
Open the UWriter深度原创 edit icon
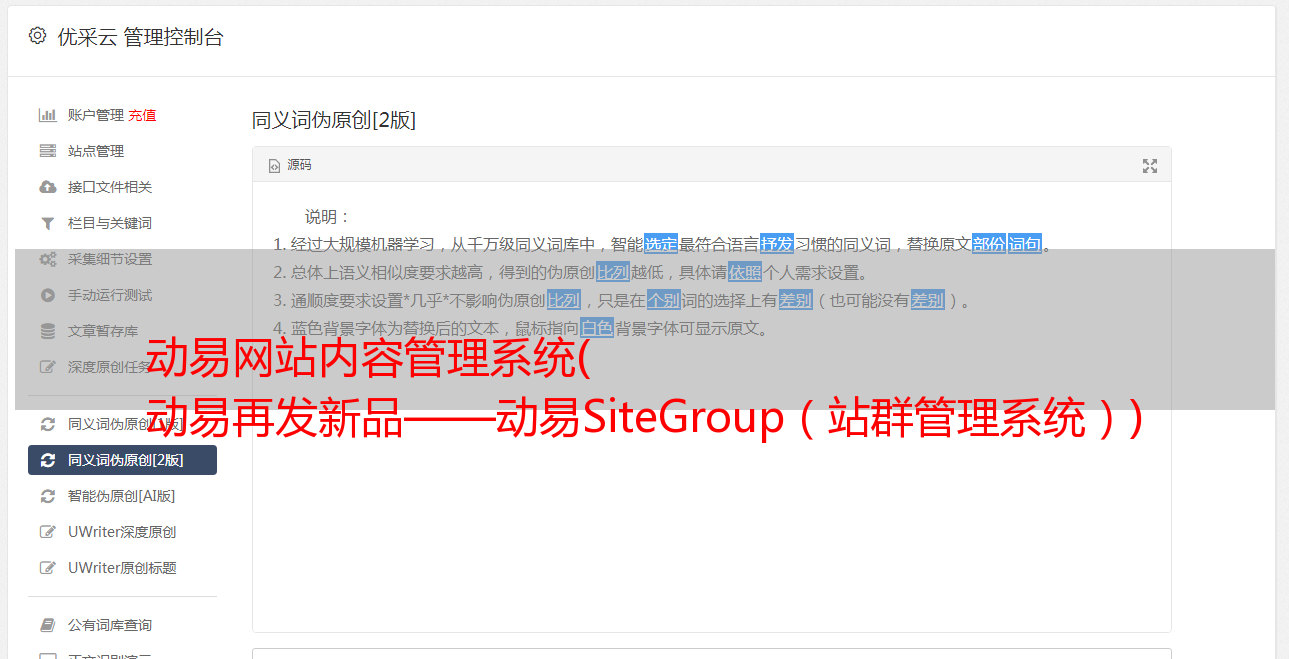point(47,532)
